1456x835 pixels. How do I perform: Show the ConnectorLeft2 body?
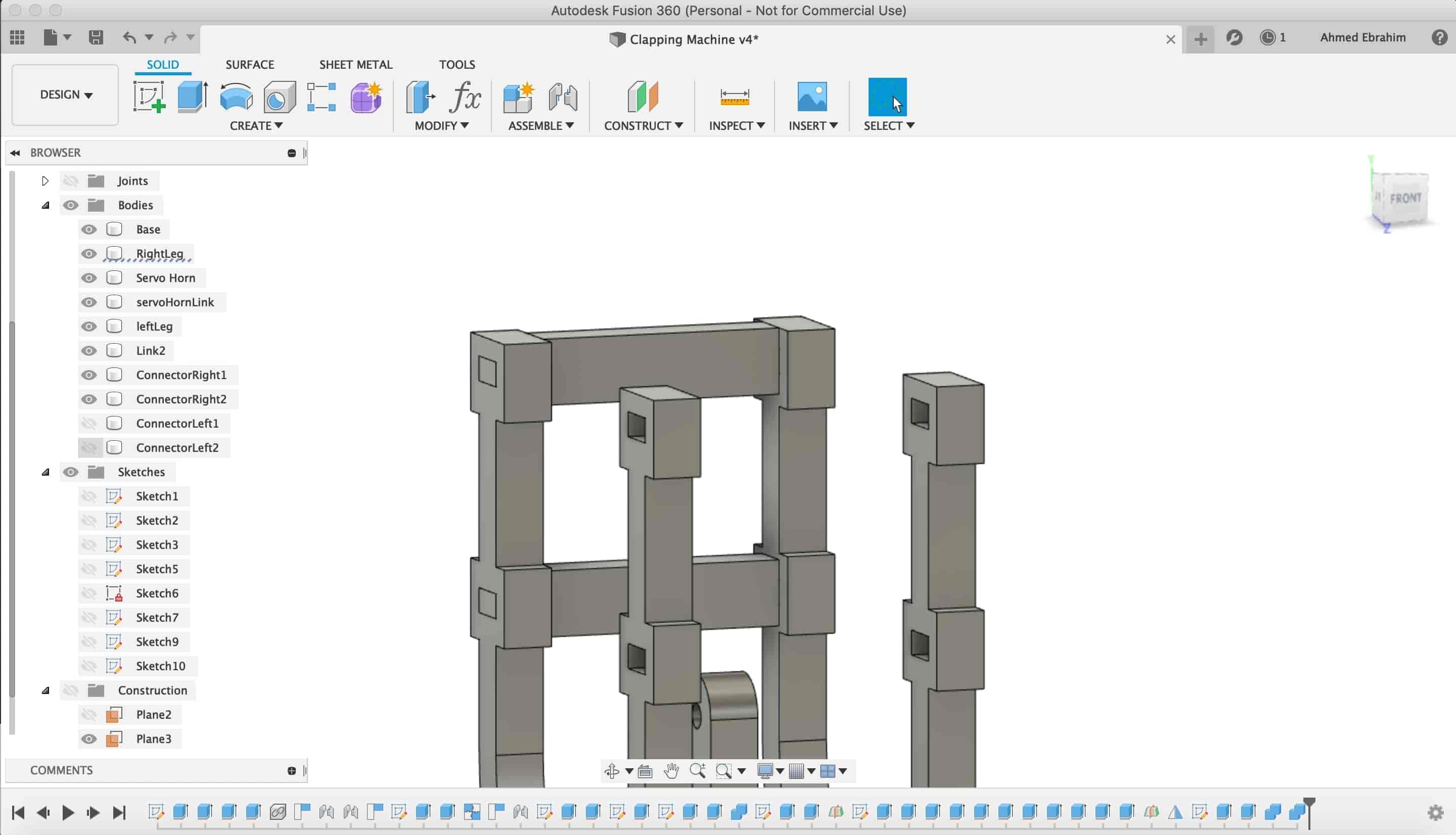click(x=88, y=448)
